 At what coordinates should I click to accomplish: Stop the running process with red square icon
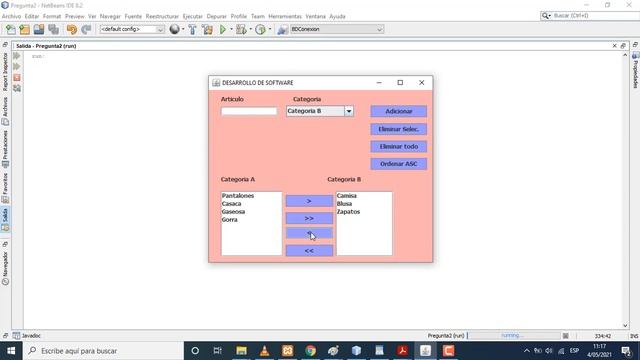click(17, 77)
